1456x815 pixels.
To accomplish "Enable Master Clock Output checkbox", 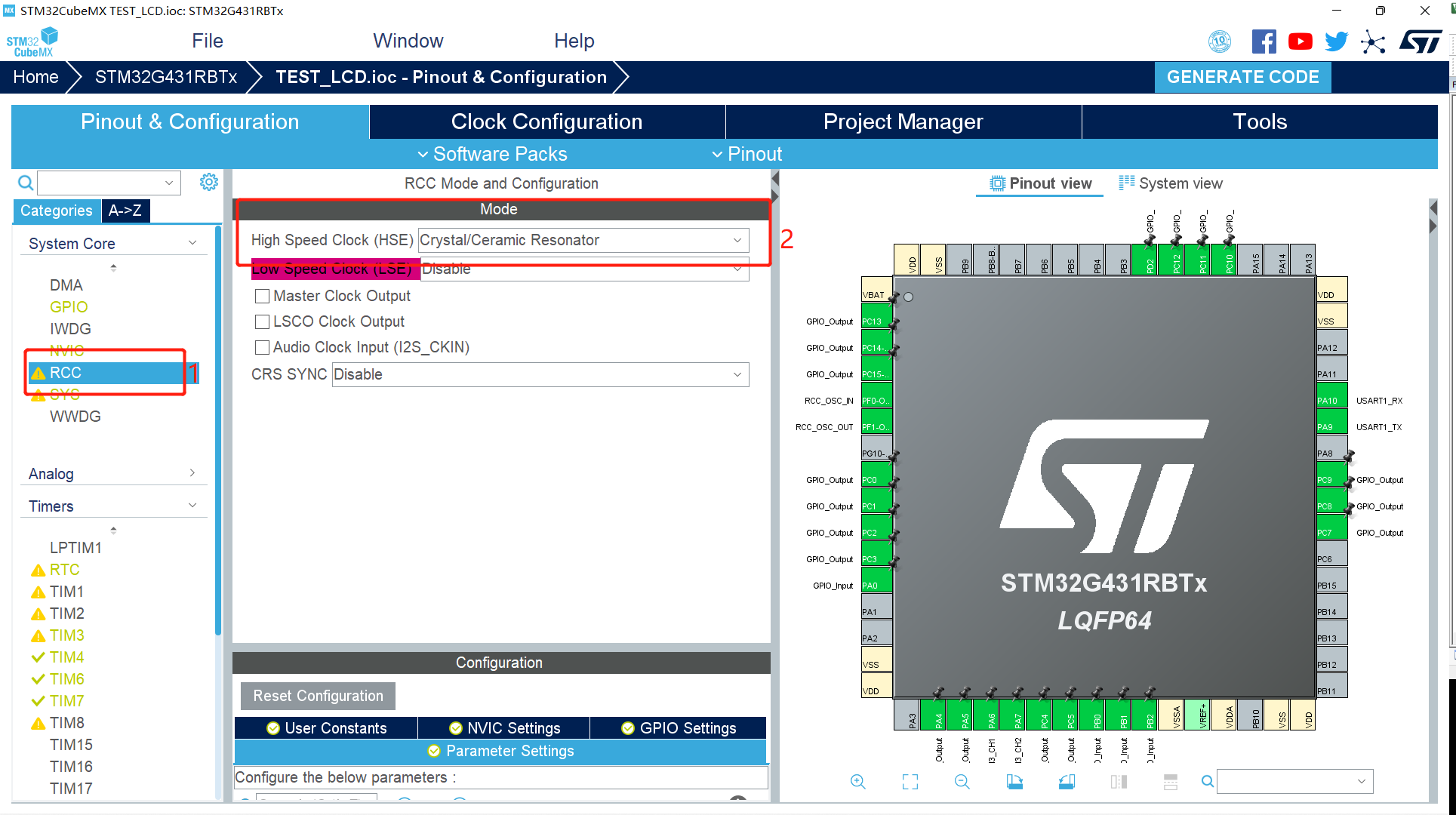I will (262, 297).
